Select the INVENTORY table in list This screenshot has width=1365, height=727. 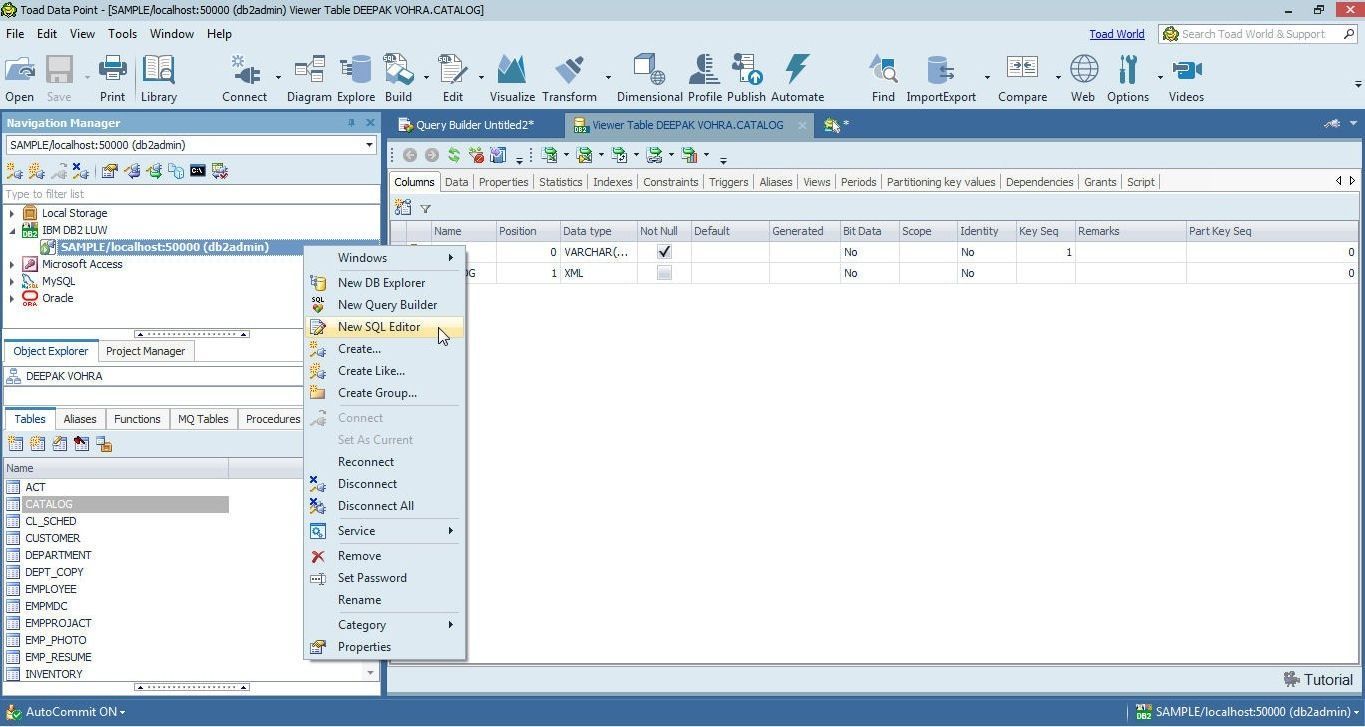[x=53, y=674]
